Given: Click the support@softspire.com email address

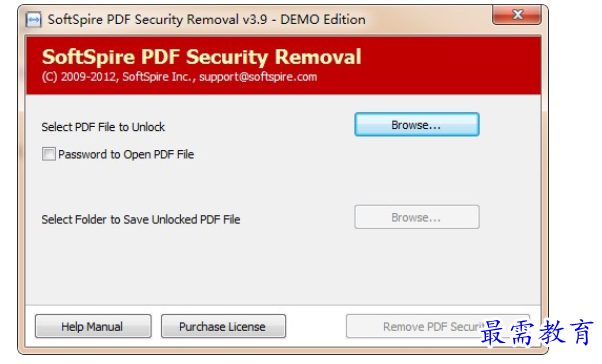Looking at the screenshot, I should [x=258, y=77].
